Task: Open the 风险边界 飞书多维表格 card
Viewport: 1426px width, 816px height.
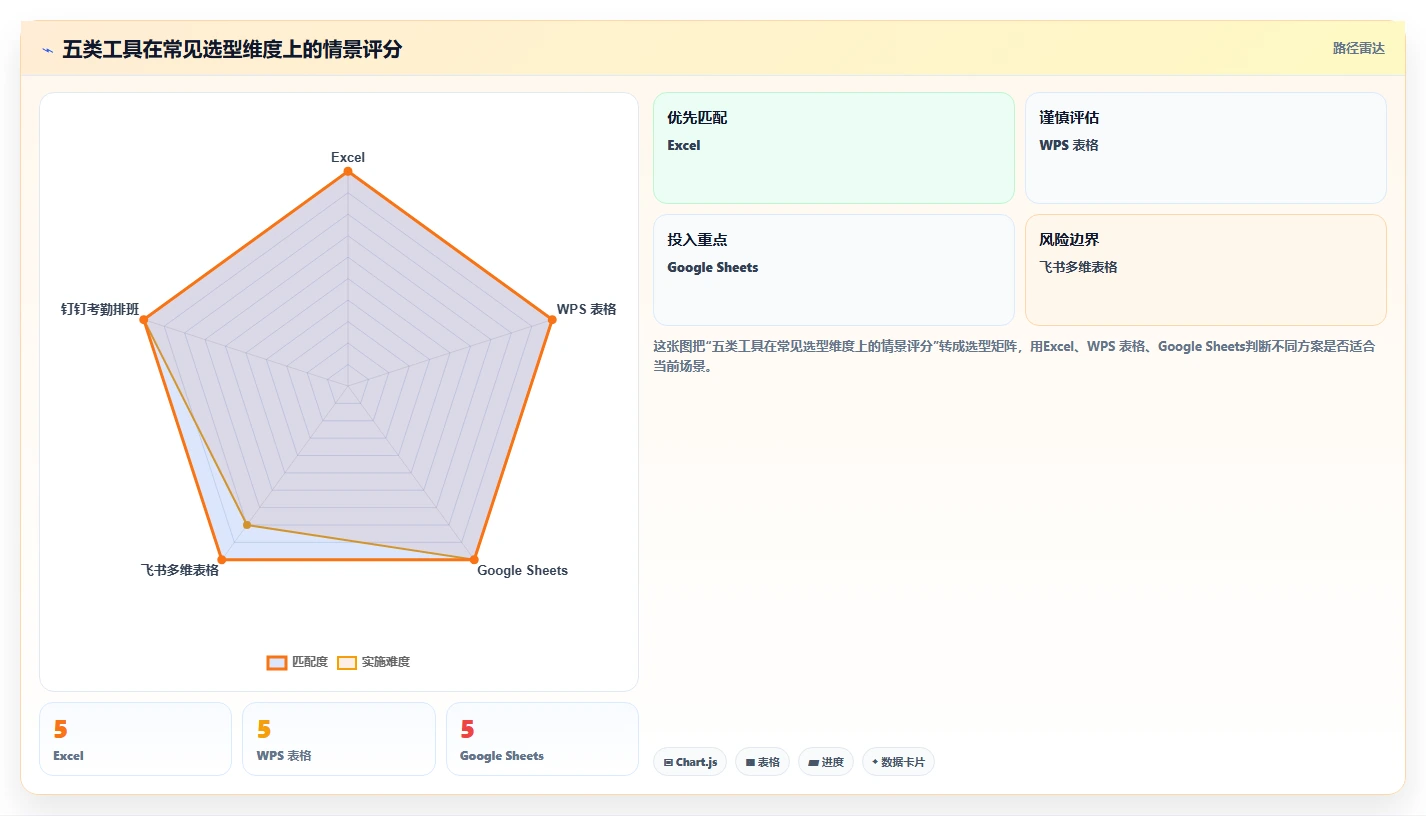Action: point(1206,270)
